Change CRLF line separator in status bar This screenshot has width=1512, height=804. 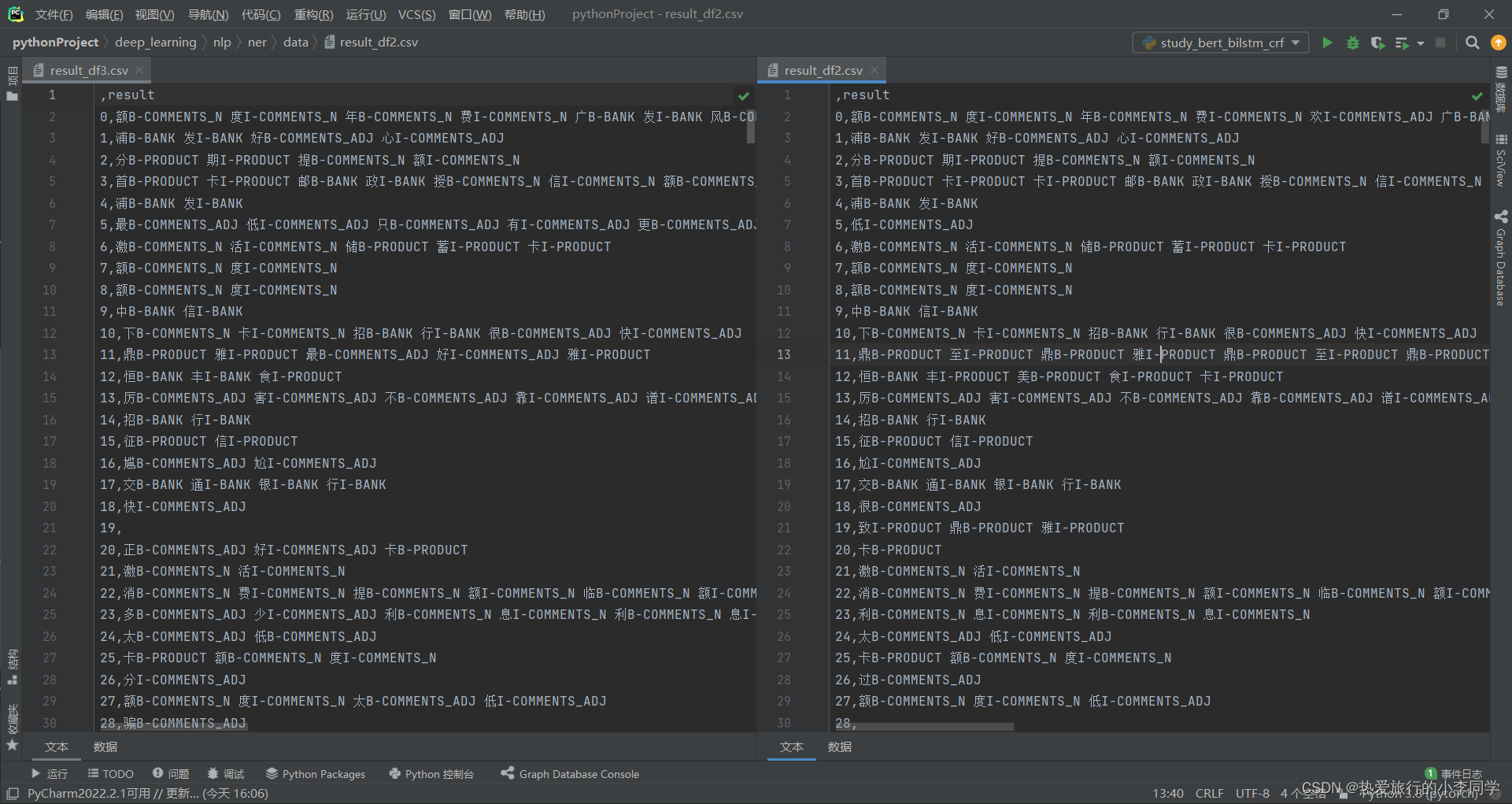tap(1209, 793)
